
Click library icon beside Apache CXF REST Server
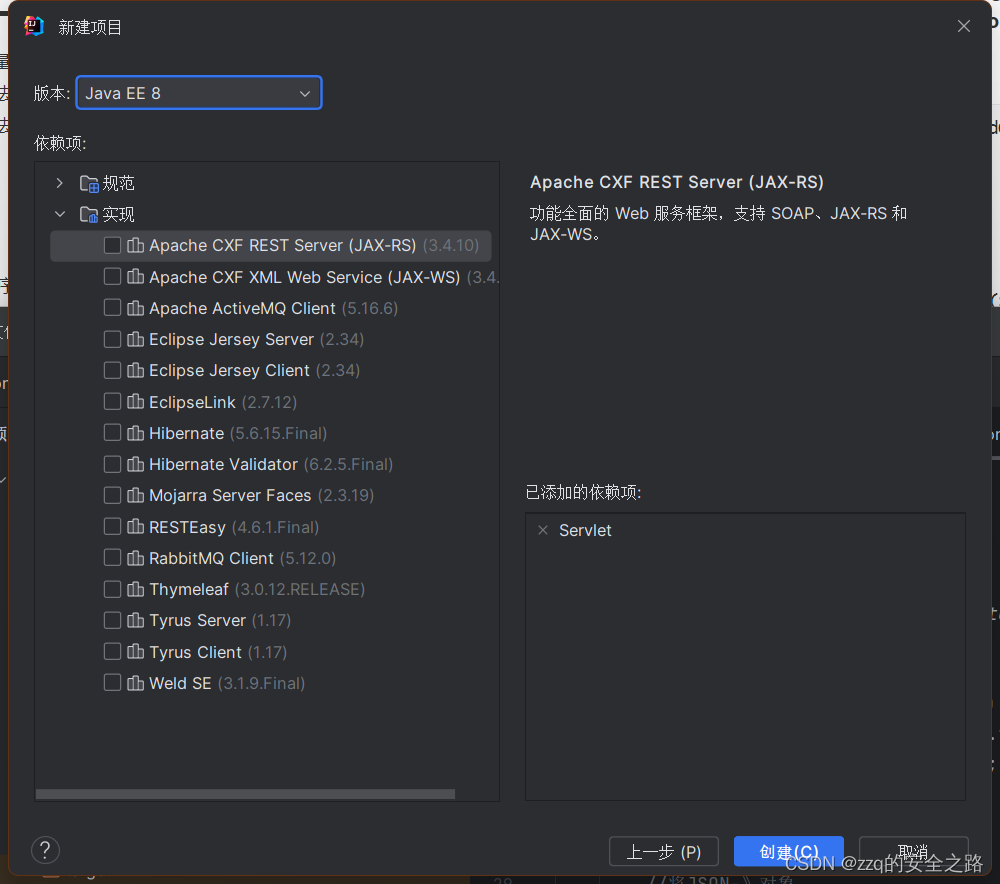[135, 246]
